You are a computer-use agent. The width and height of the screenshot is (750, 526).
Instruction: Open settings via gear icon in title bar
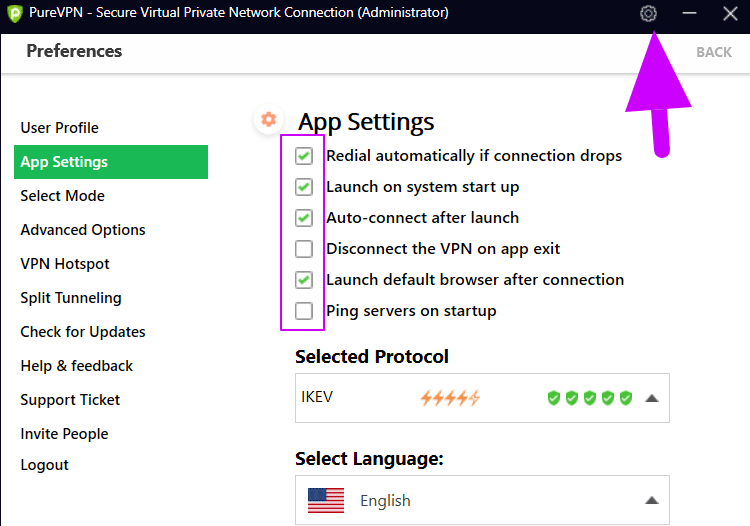[648, 13]
